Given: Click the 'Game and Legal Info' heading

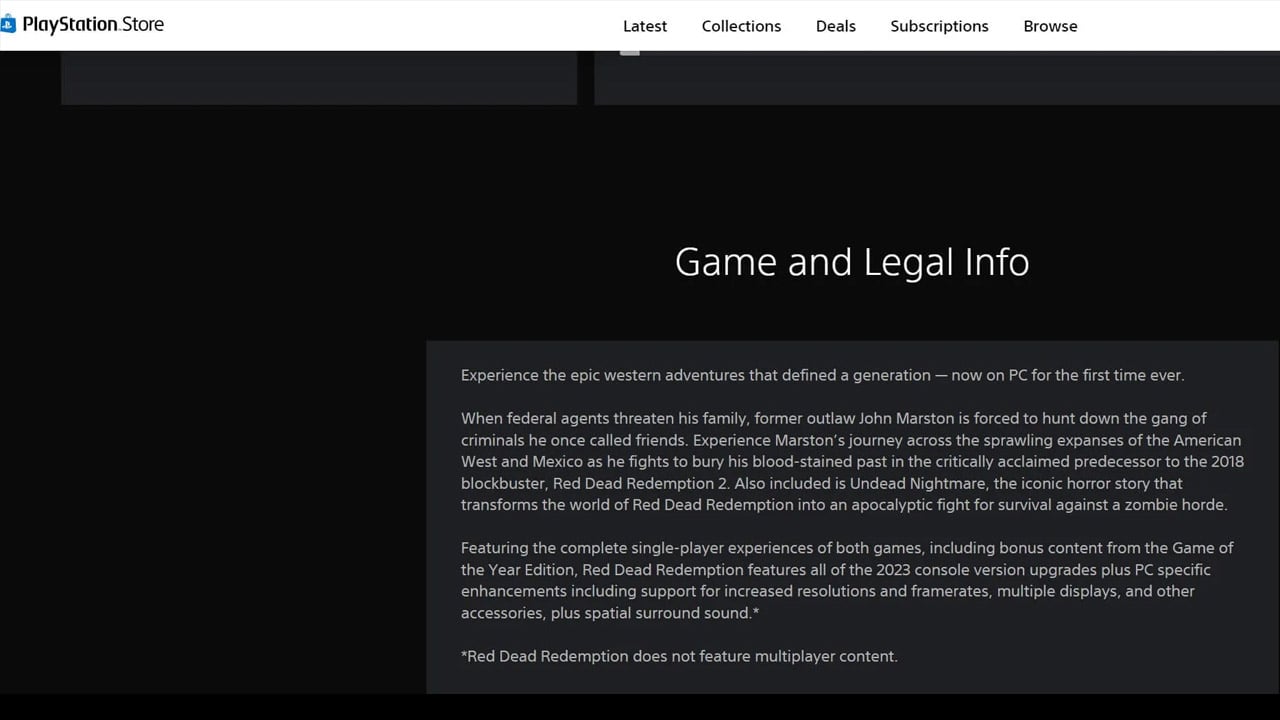Looking at the screenshot, I should click(852, 262).
